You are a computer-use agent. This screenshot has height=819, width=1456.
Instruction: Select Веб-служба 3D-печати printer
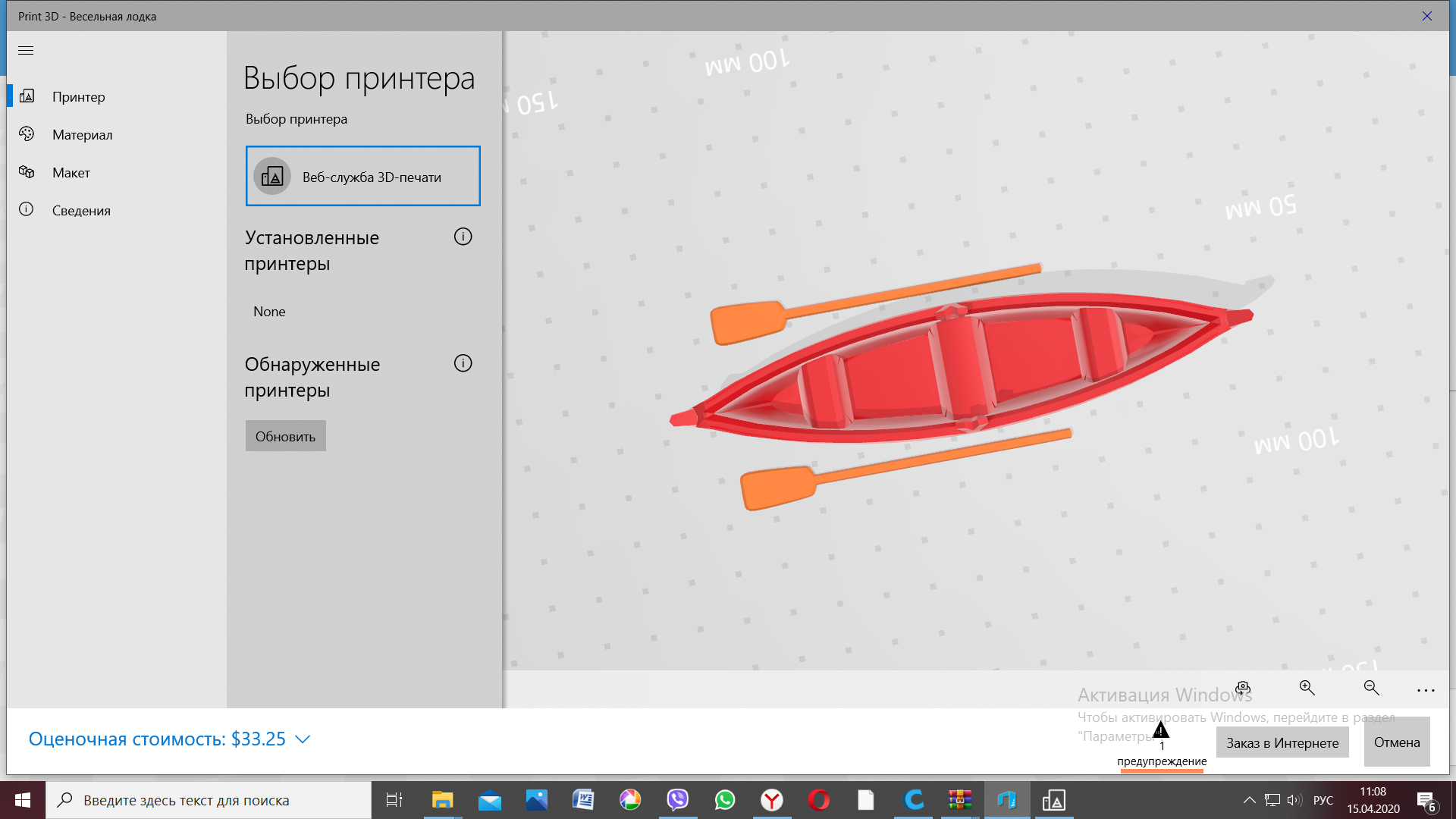pos(362,176)
